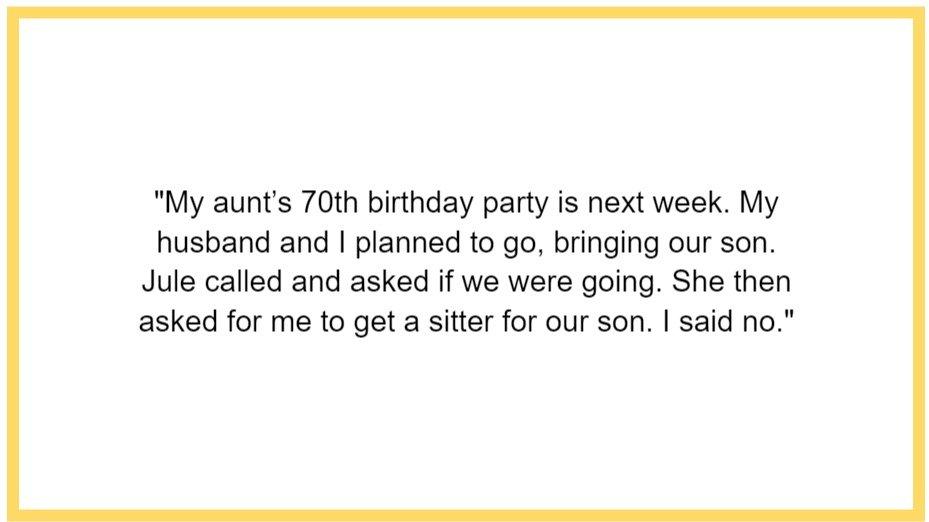The width and height of the screenshot is (929, 522).
Task: Click the "70th" text
Action: click(329, 203)
